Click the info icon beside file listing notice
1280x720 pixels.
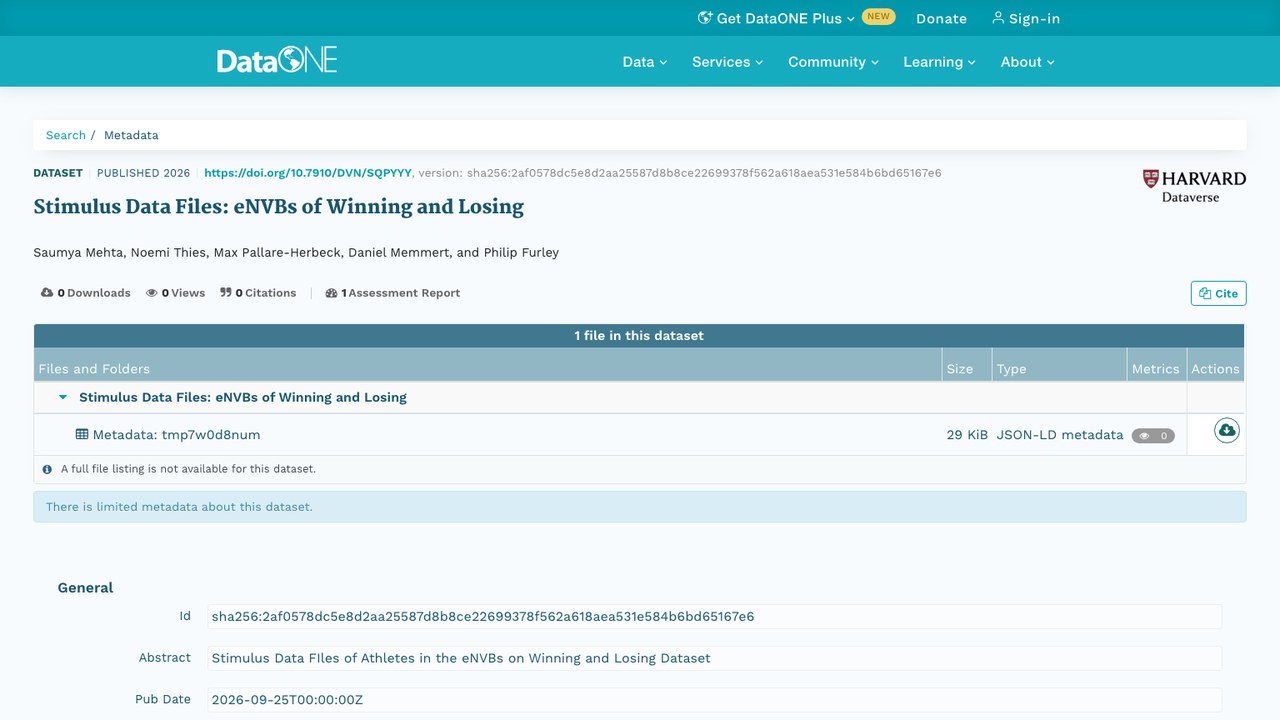pyautogui.click(x=47, y=469)
